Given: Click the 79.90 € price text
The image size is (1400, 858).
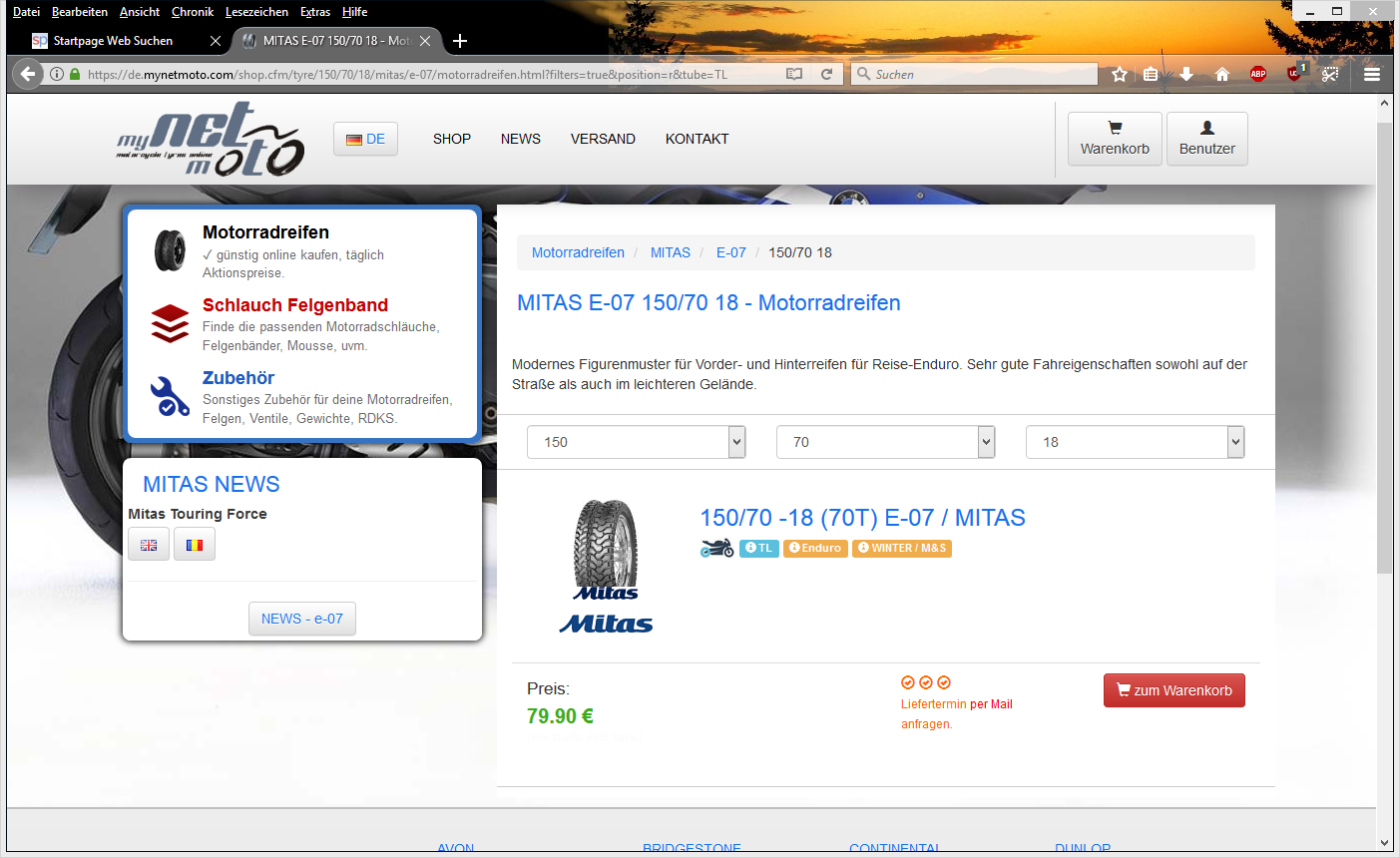Looking at the screenshot, I should tap(560, 716).
